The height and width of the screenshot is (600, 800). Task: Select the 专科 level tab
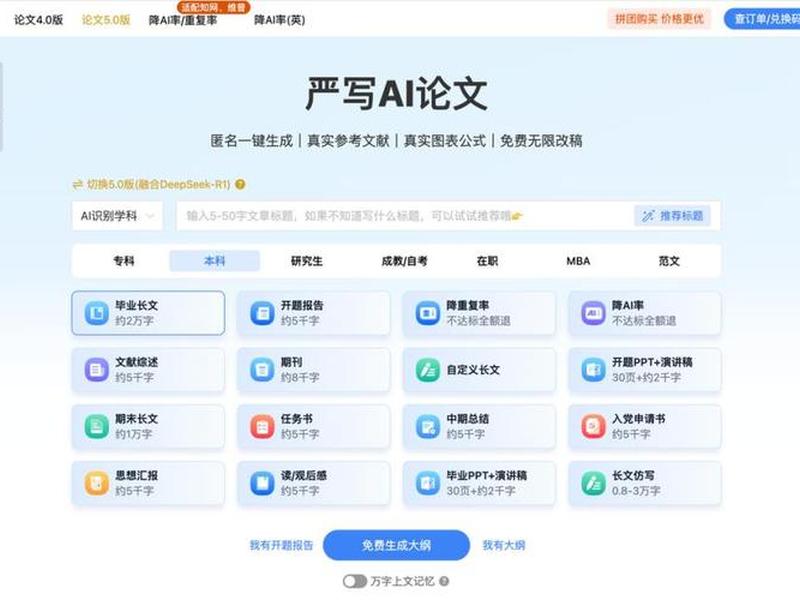124,261
